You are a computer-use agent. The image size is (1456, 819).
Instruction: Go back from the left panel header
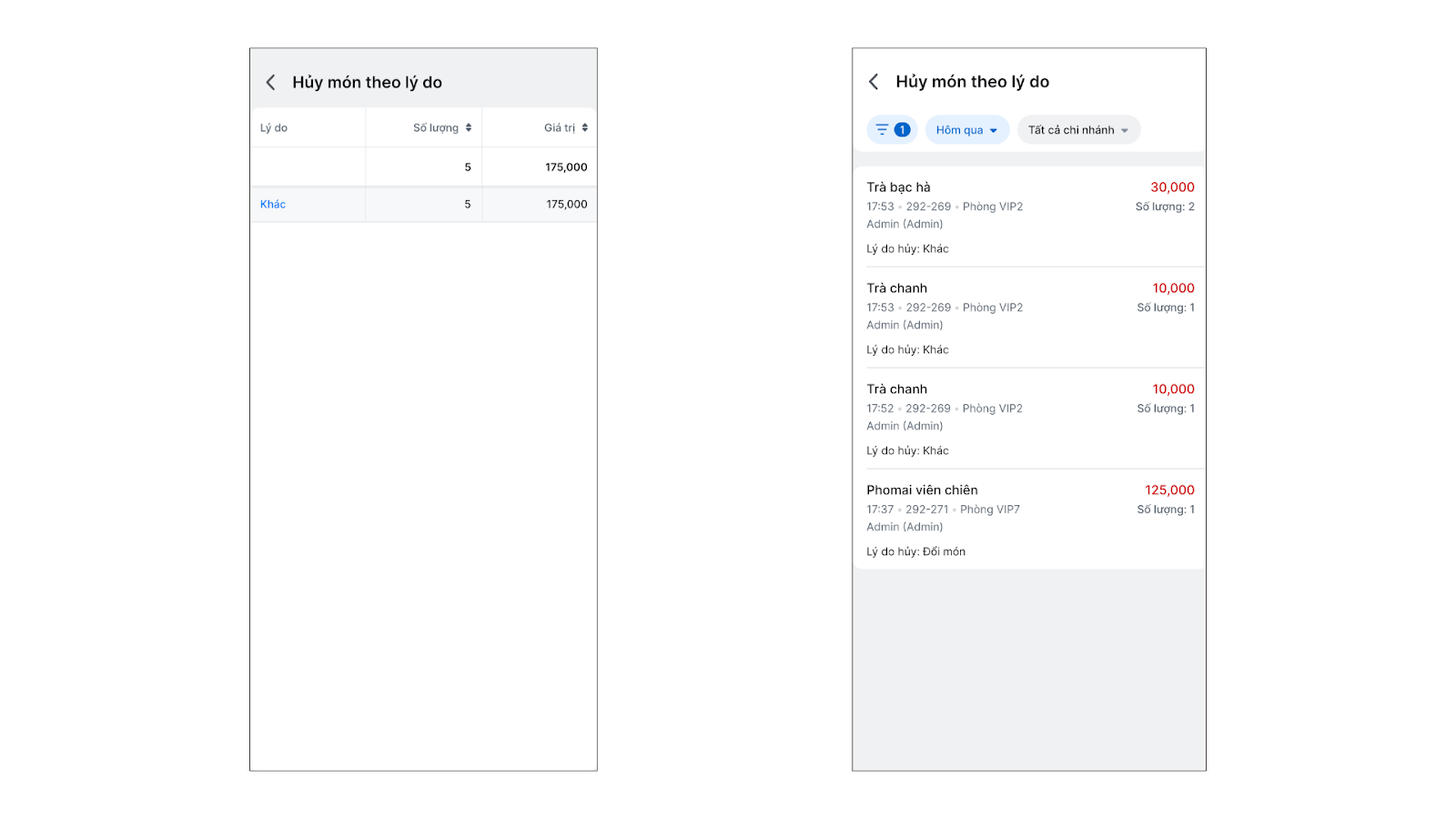(x=270, y=83)
